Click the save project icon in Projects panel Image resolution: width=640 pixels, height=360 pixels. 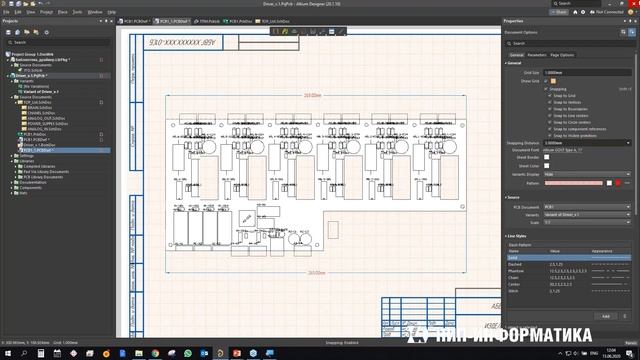point(8,32)
